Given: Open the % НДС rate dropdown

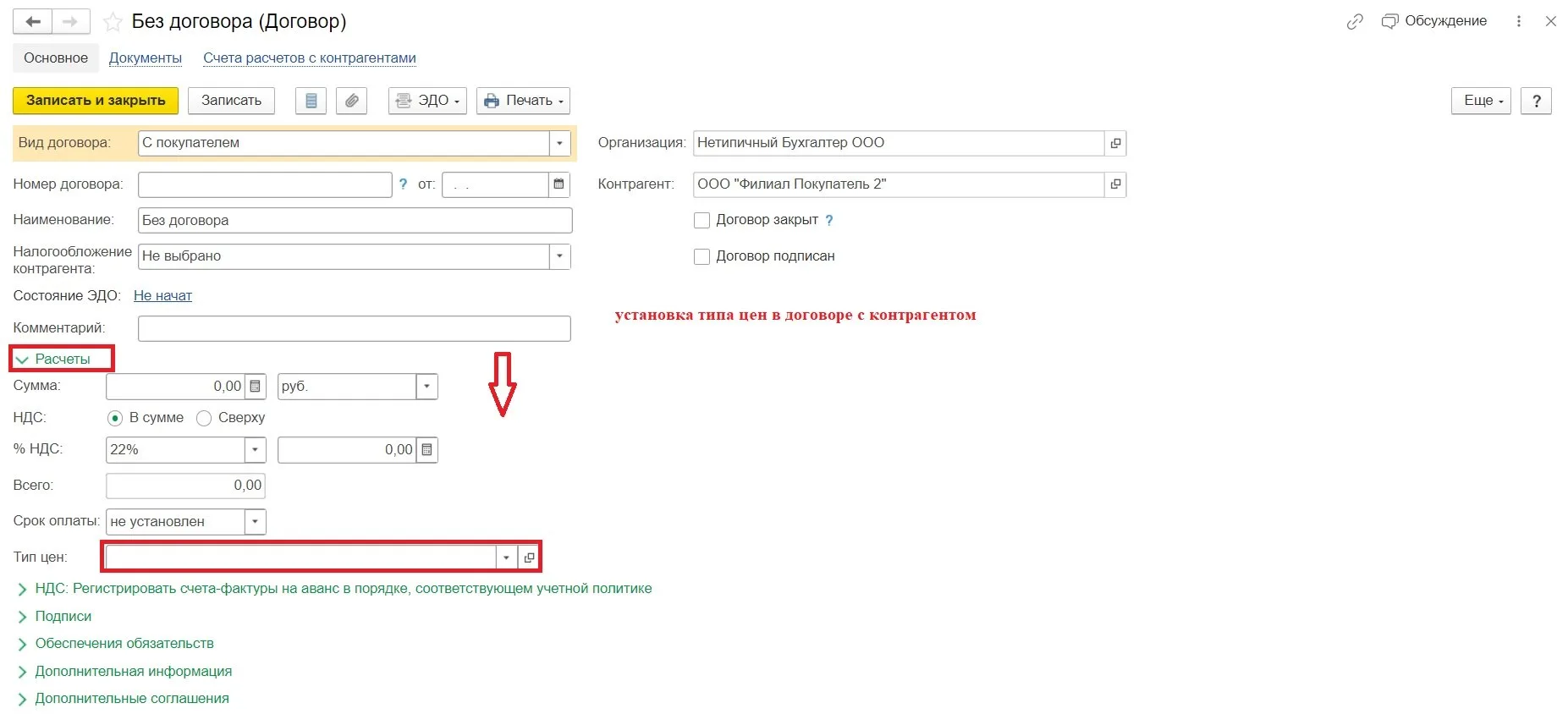Looking at the screenshot, I should pyautogui.click(x=255, y=450).
